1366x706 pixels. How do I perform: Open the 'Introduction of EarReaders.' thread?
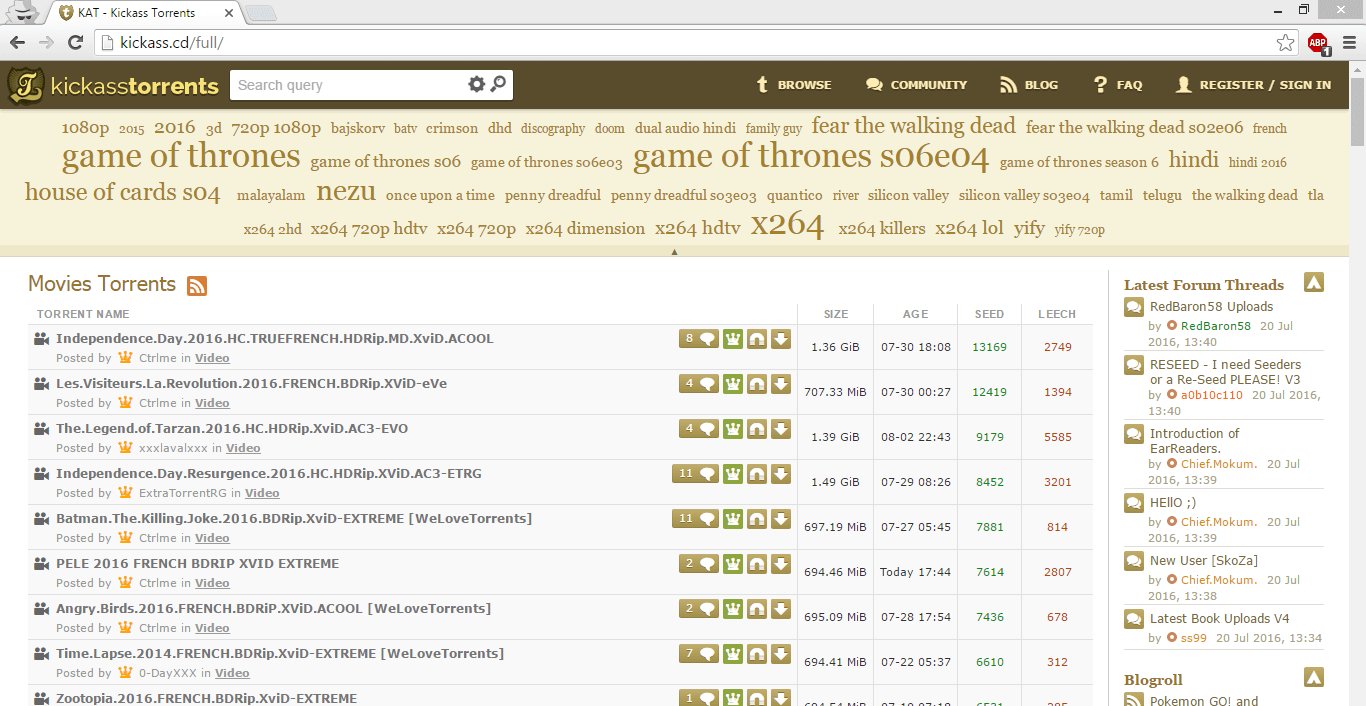pyautogui.click(x=1195, y=441)
